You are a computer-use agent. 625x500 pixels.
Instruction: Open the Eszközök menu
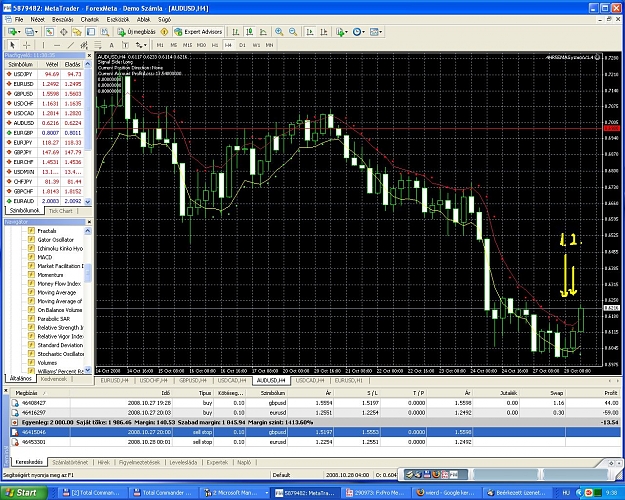[118, 19]
